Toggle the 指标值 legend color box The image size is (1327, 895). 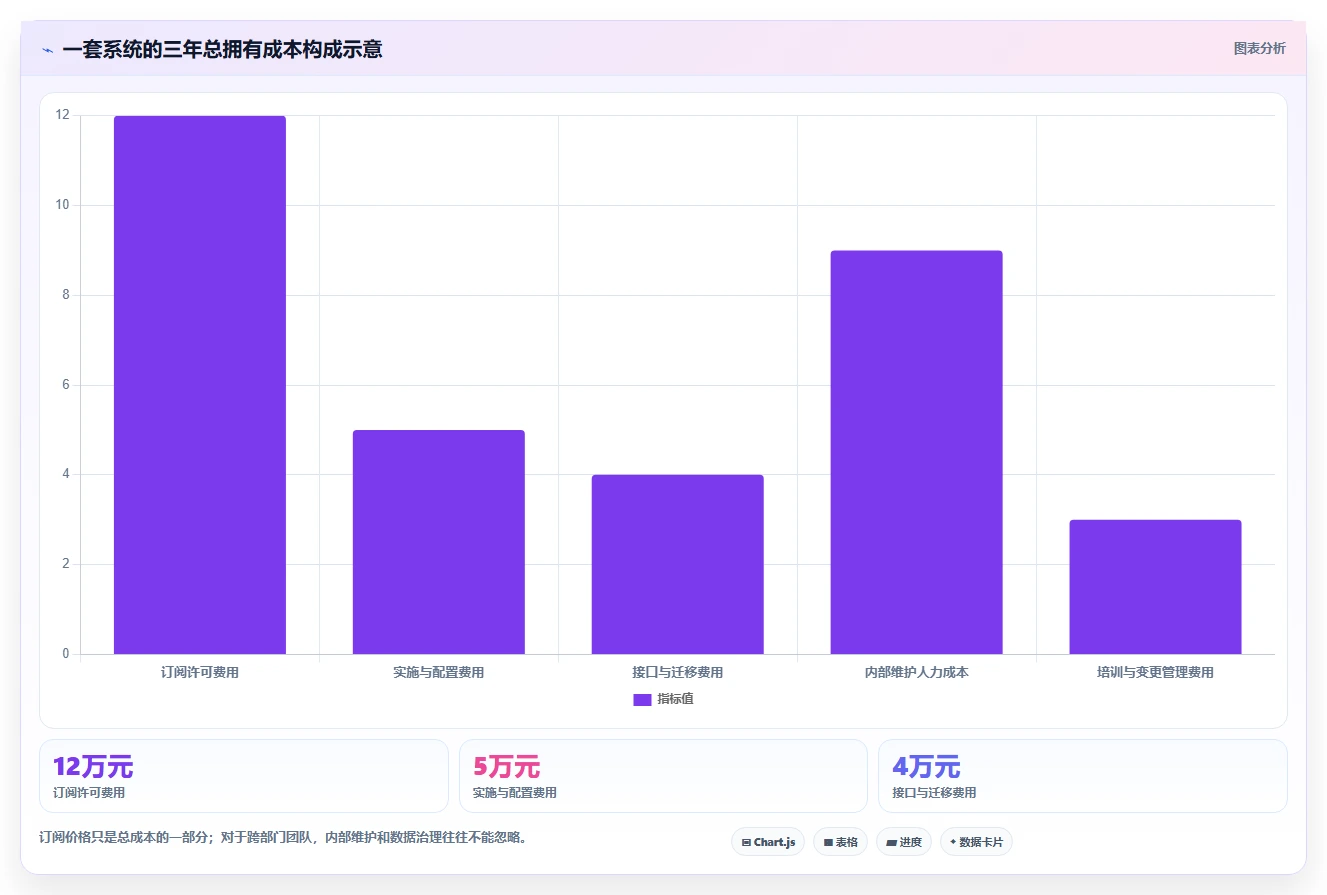point(642,699)
